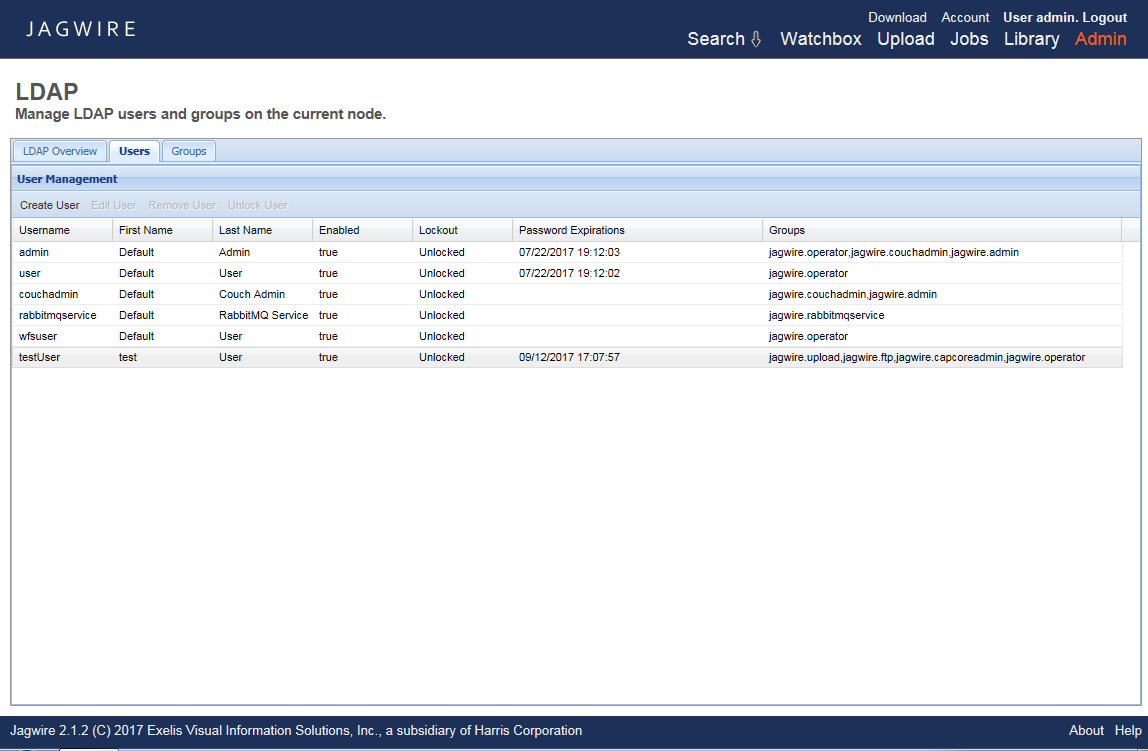Open the Watchbox page
The height and width of the screenshot is (751, 1148).
point(820,39)
